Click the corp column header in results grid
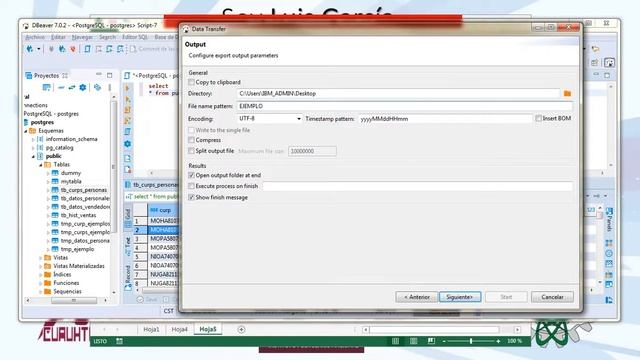Image resolution: width=640 pixels, height=360 pixels. click(163, 210)
